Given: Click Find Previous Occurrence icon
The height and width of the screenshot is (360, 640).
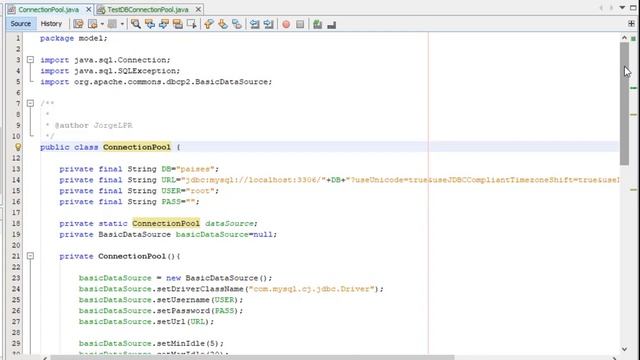Looking at the screenshot, I should [150, 24].
